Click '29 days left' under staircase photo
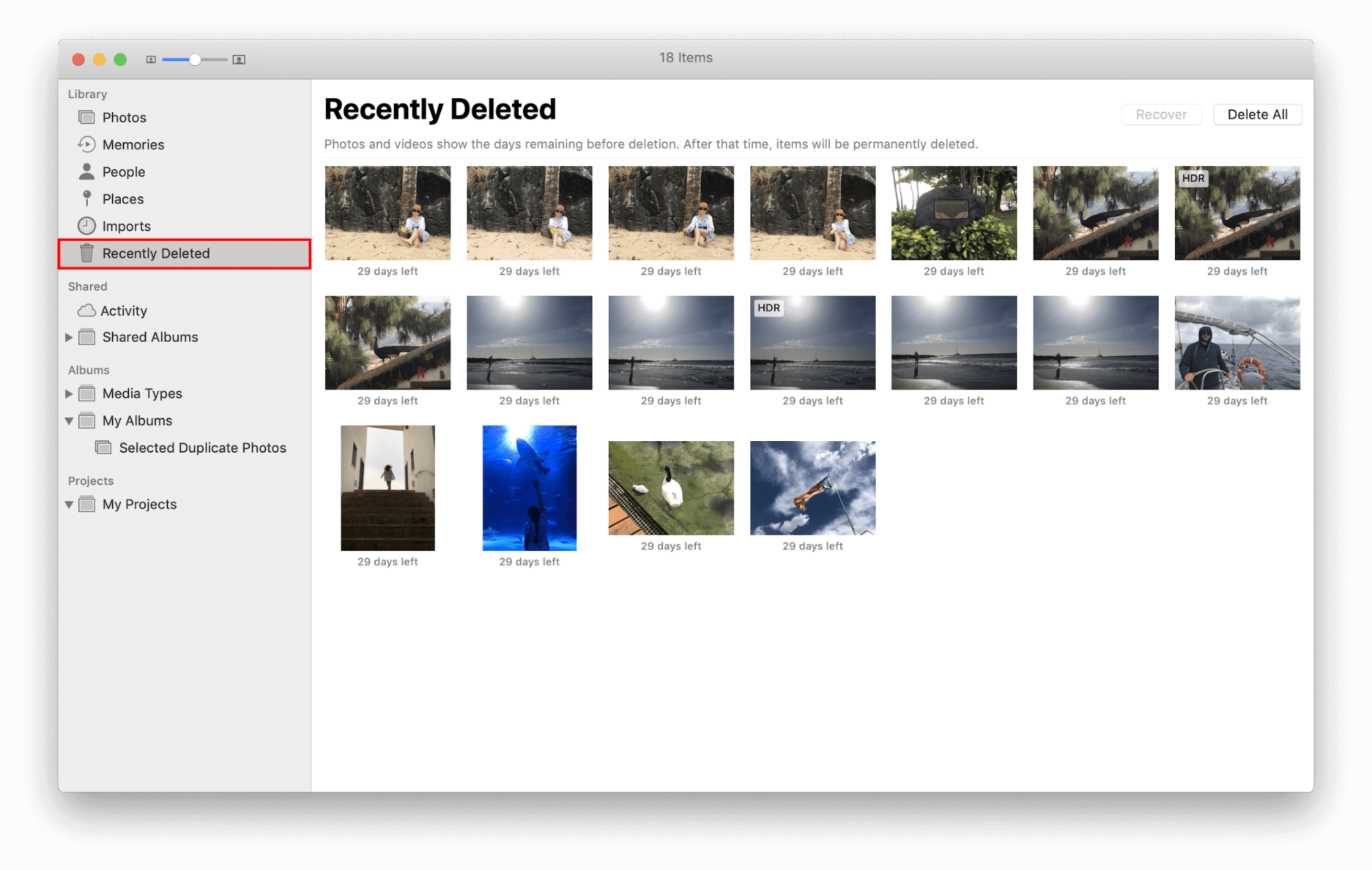Image resolution: width=1372 pixels, height=870 pixels. click(x=387, y=562)
